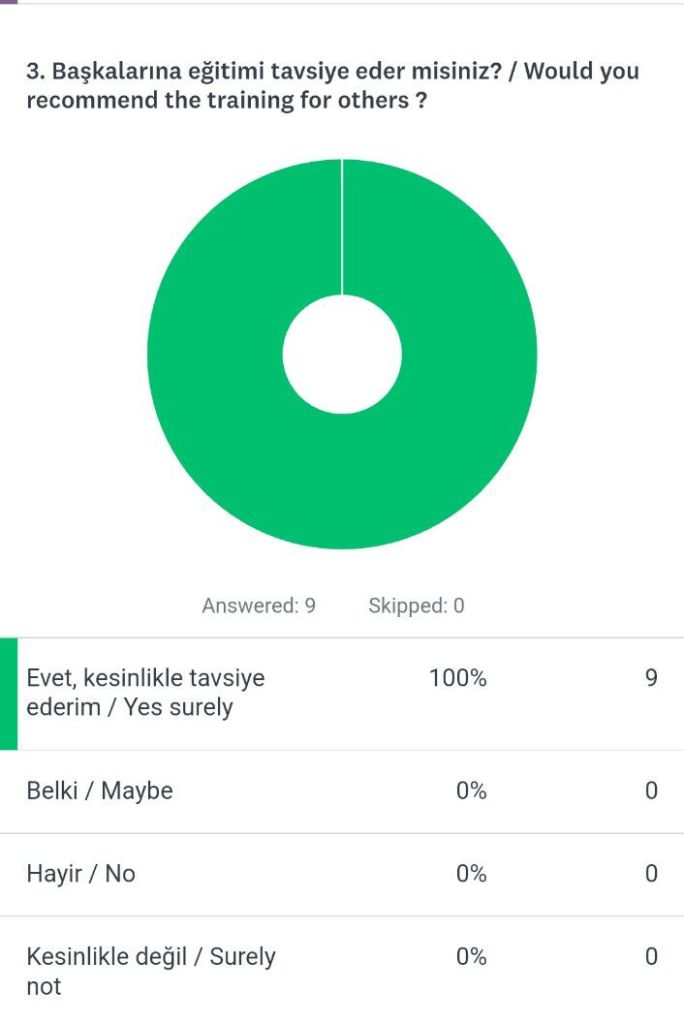Click the green color bar beside "Evet" row
Image resolution: width=684 pixels, height=1024 pixels.
pos(9,693)
